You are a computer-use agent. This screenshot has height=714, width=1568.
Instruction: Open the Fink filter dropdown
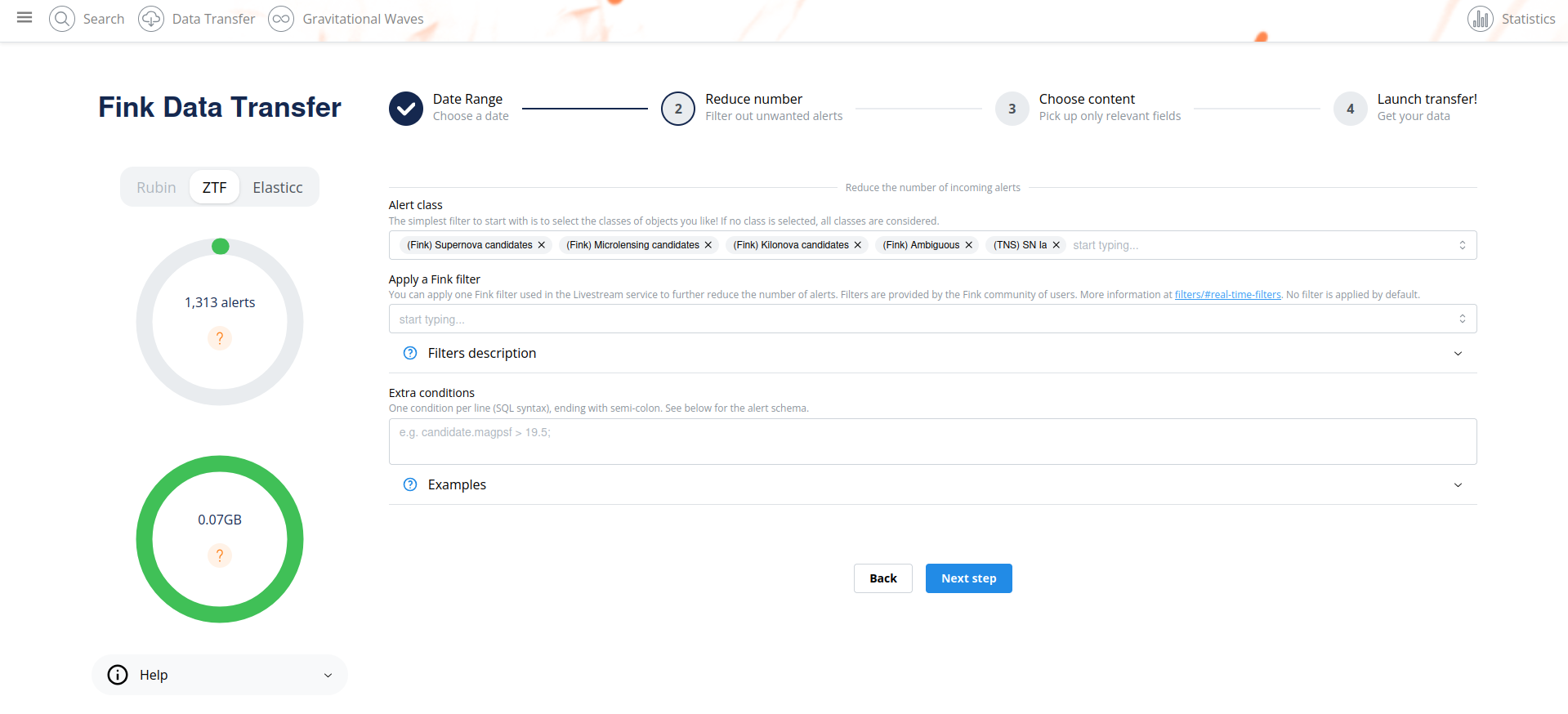click(932, 319)
